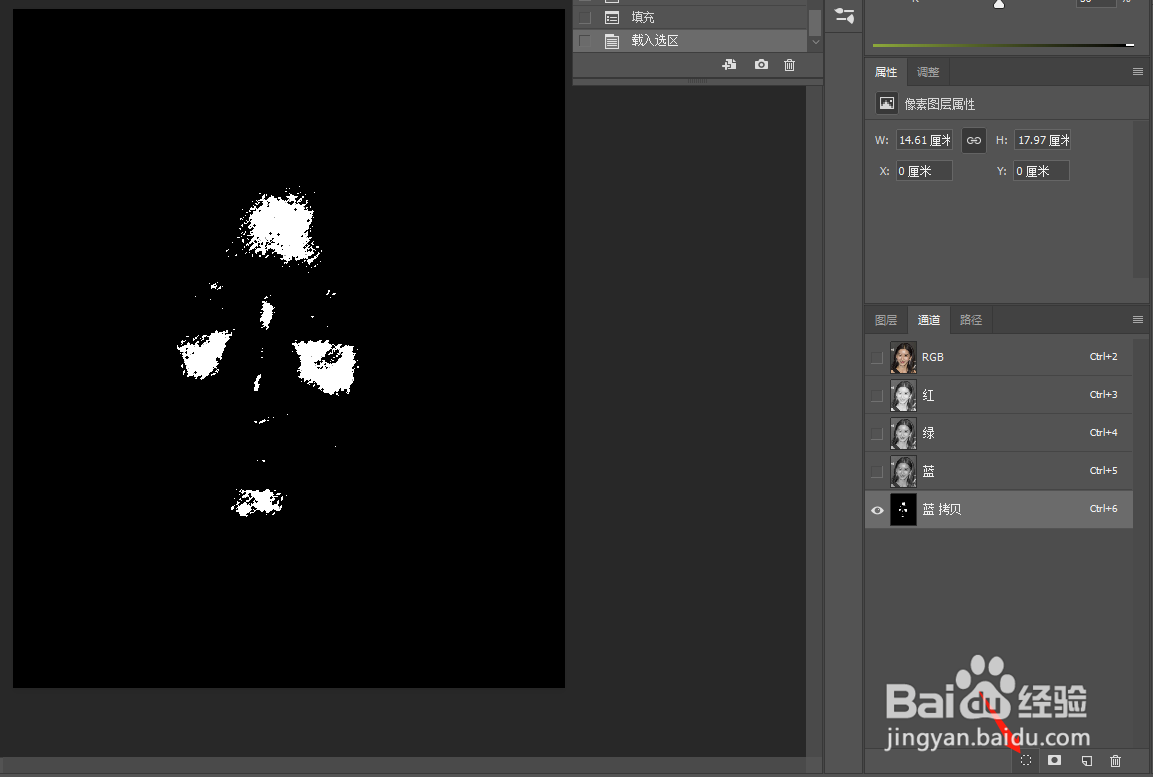Select the 载入选区 history state
This screenshot has width=1153, height=777.
click(690, 41)
